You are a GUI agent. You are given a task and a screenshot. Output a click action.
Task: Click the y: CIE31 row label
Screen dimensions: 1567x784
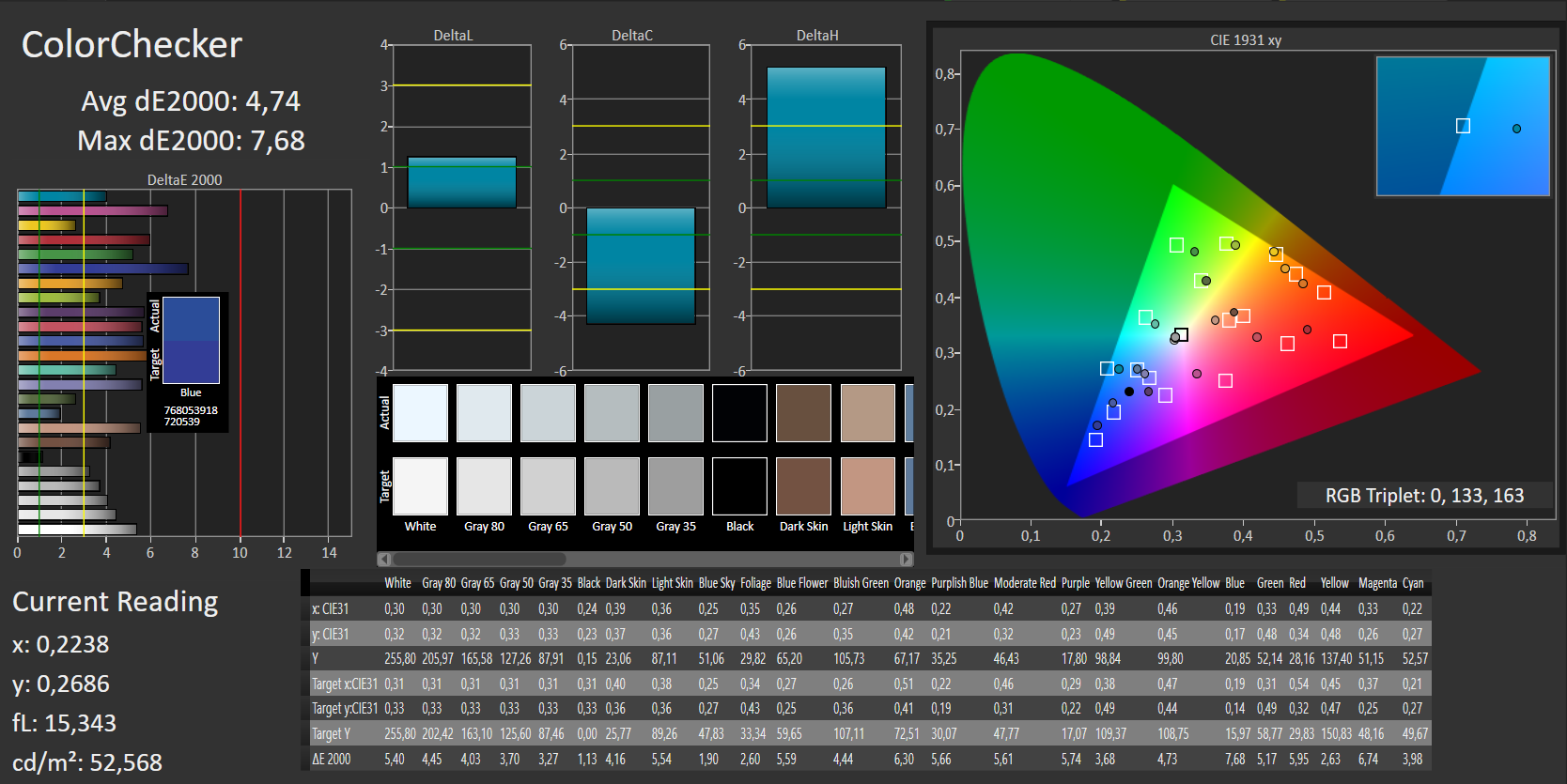coord(330,634)
